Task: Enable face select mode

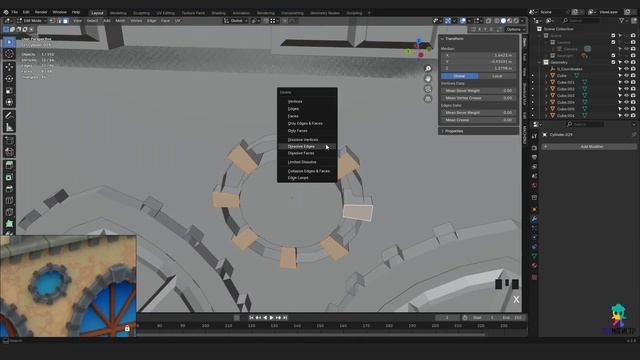Action: click(x=65, y=20)
